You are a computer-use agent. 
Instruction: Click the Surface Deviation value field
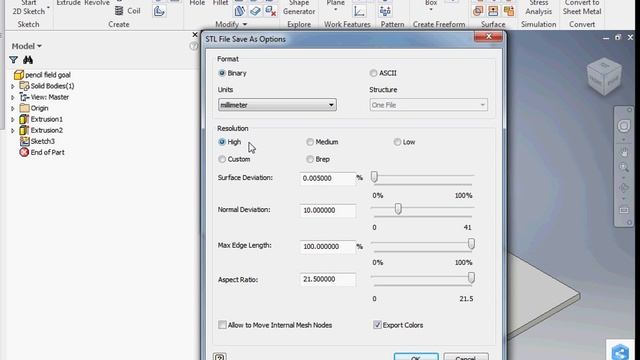[x=328, y=178]
